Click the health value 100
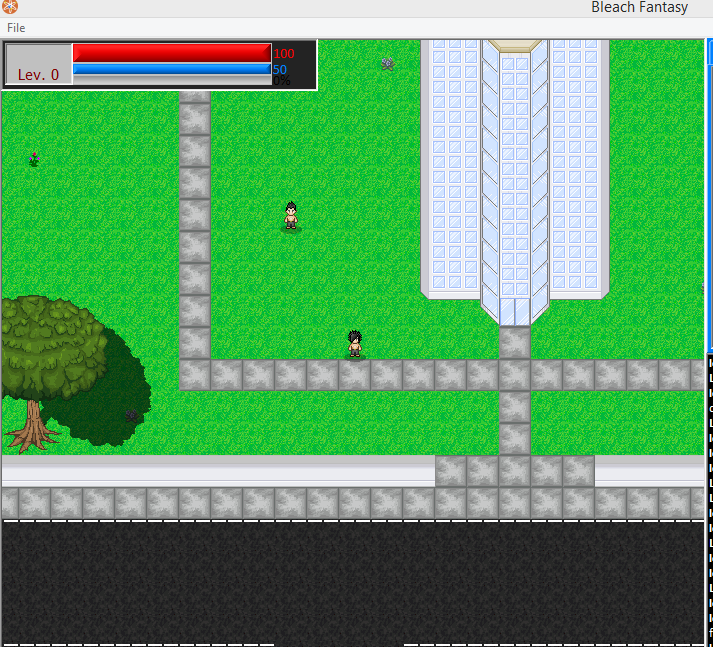Viewport: 713px width, 647px height. point(284,54)
